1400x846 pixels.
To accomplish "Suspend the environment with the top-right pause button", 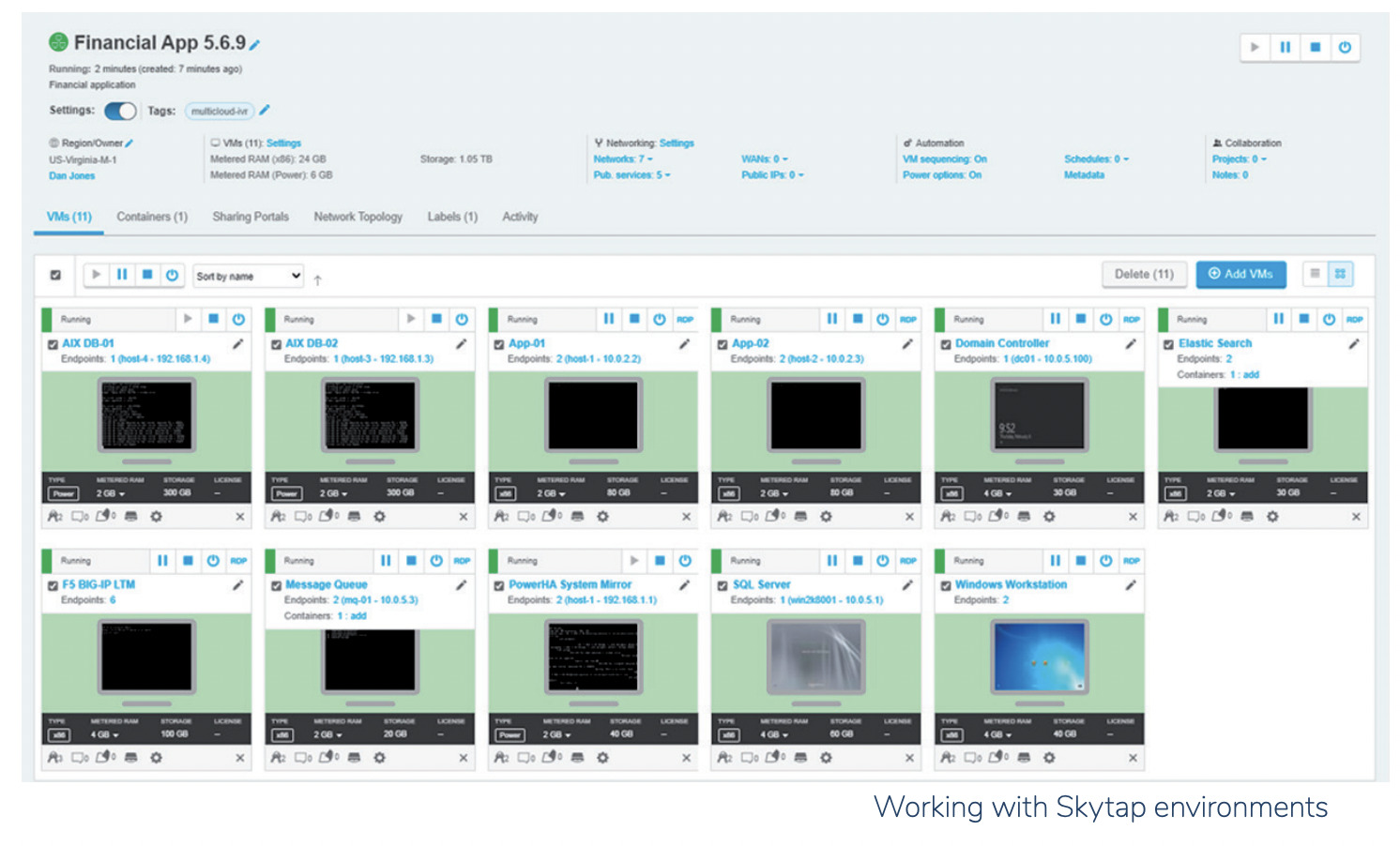I will click(1285, 47).
